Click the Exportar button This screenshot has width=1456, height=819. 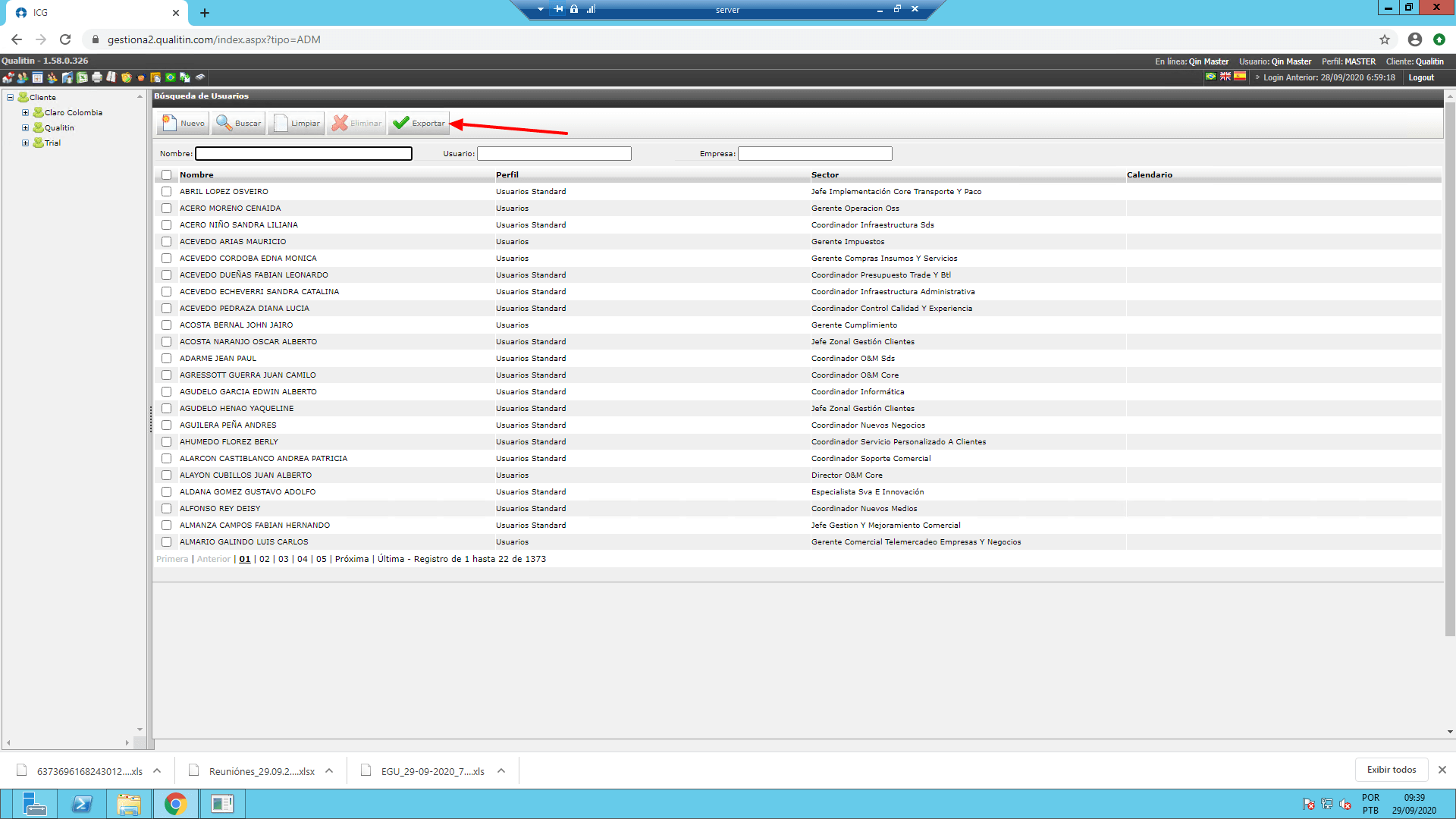pos(419,123)
